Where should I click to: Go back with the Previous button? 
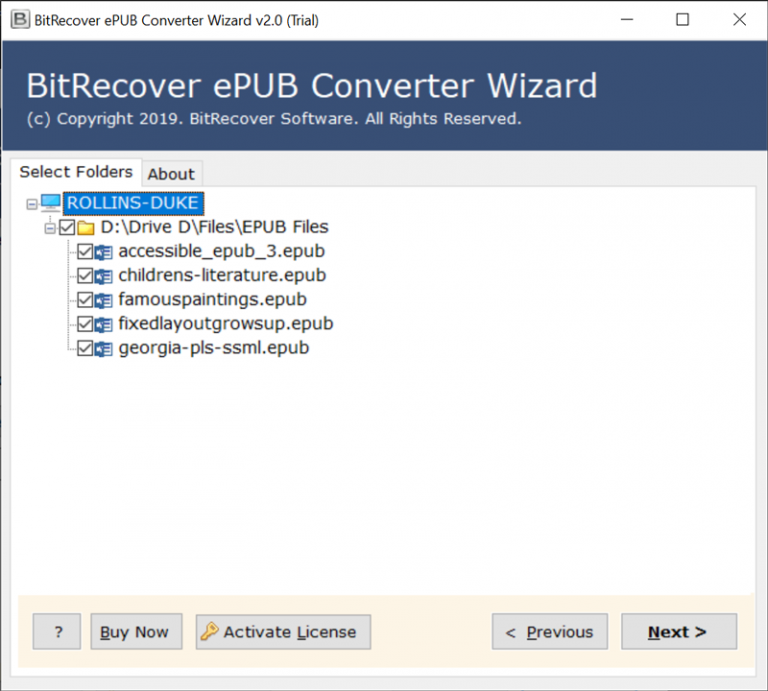(x=550, y=632)
